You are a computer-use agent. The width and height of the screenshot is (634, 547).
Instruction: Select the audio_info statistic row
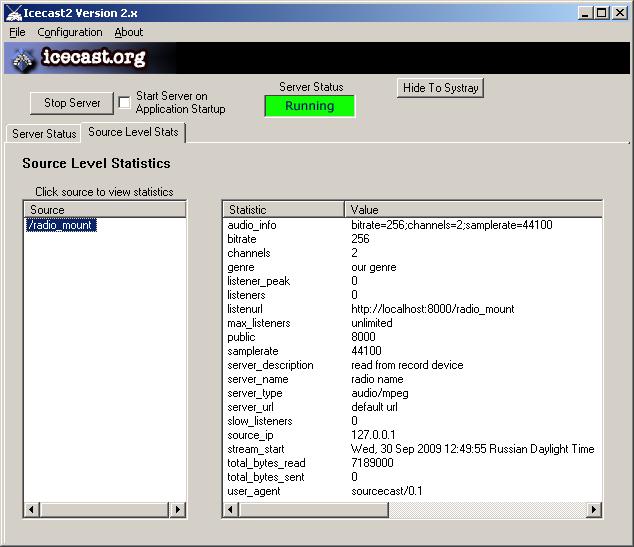[x=412, y=225]
